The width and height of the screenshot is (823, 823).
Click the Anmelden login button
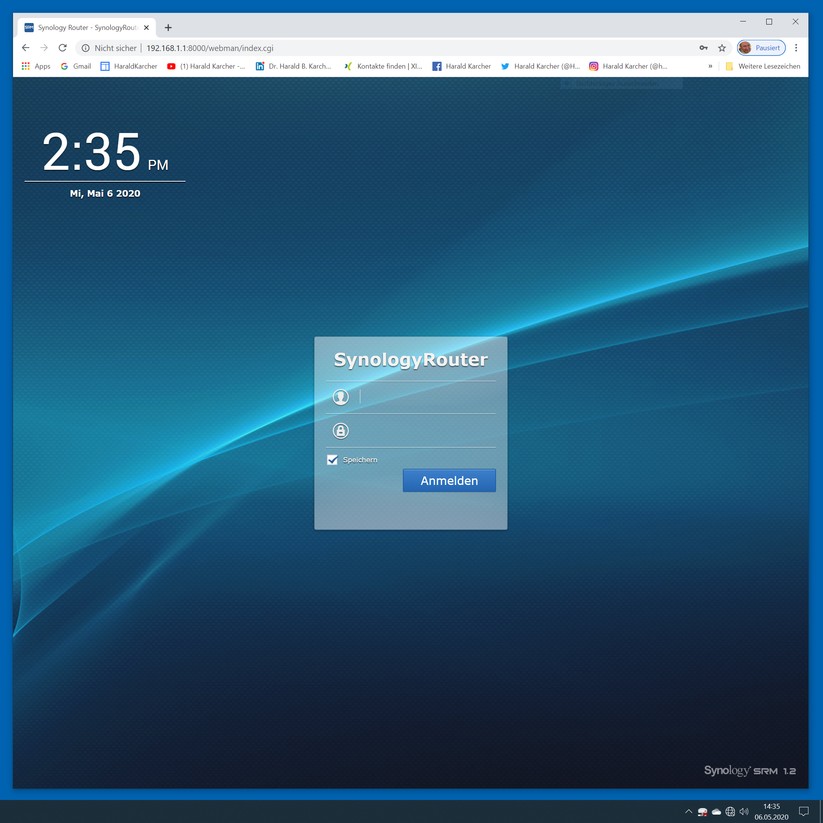point(449,481)
